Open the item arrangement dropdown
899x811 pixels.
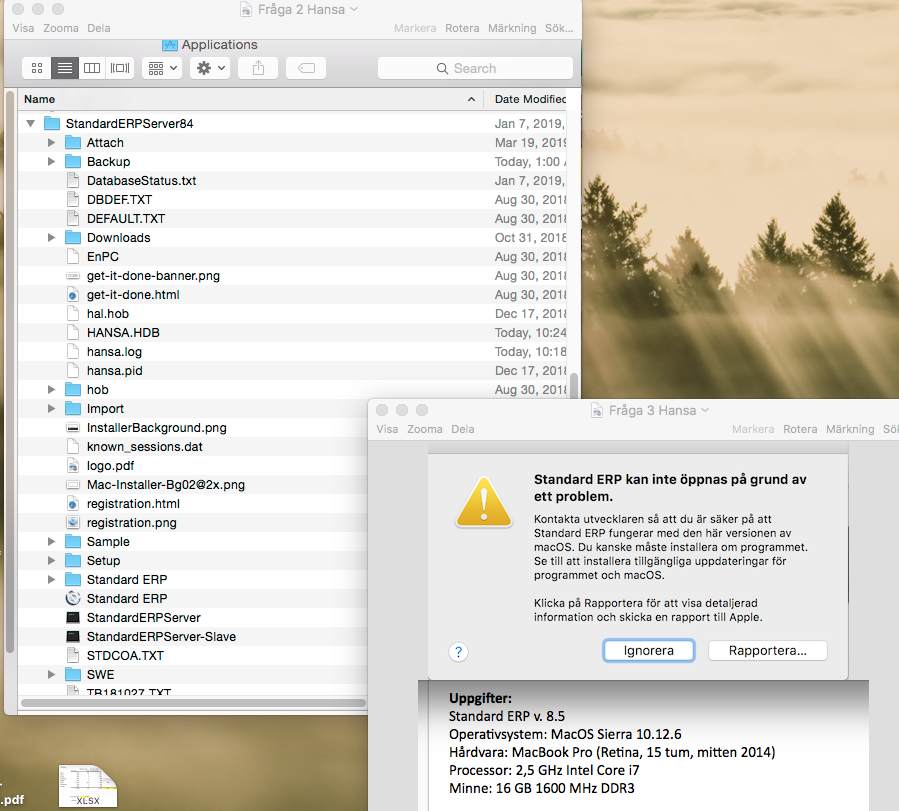point(162,68)
